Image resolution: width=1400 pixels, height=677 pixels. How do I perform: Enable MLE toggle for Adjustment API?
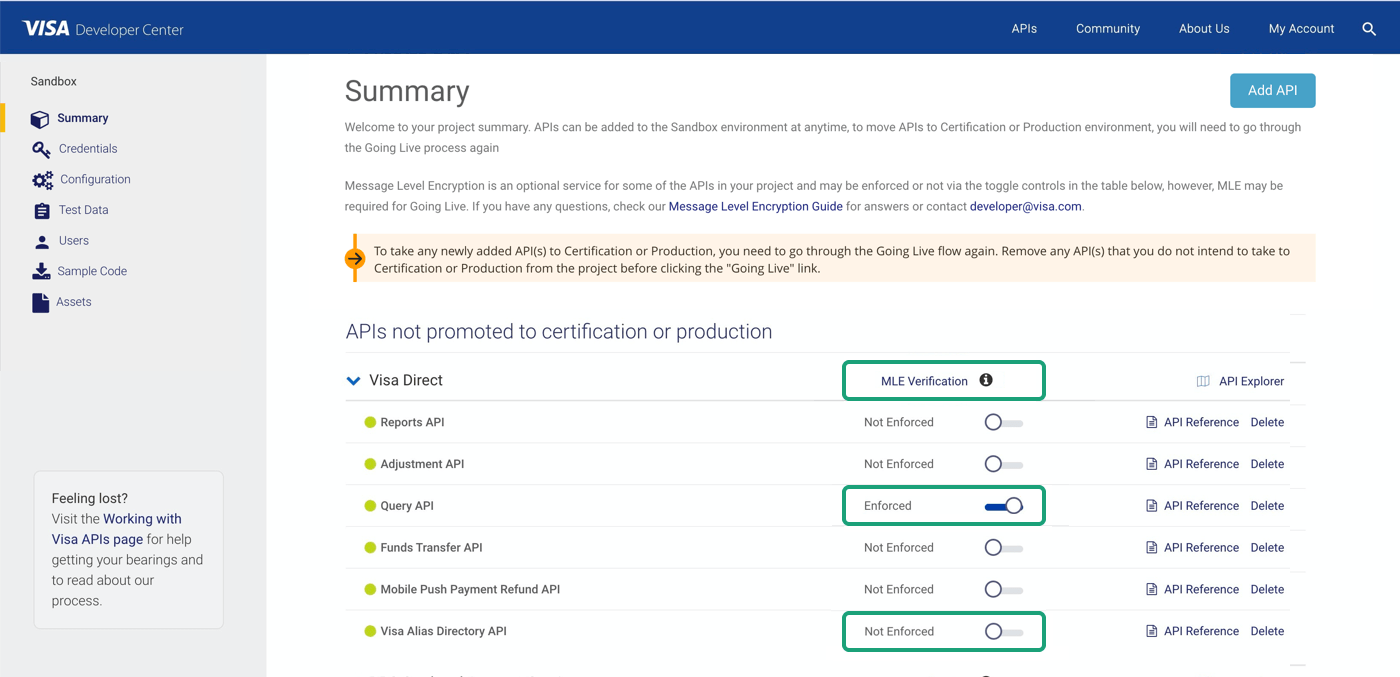[1003, 464]
